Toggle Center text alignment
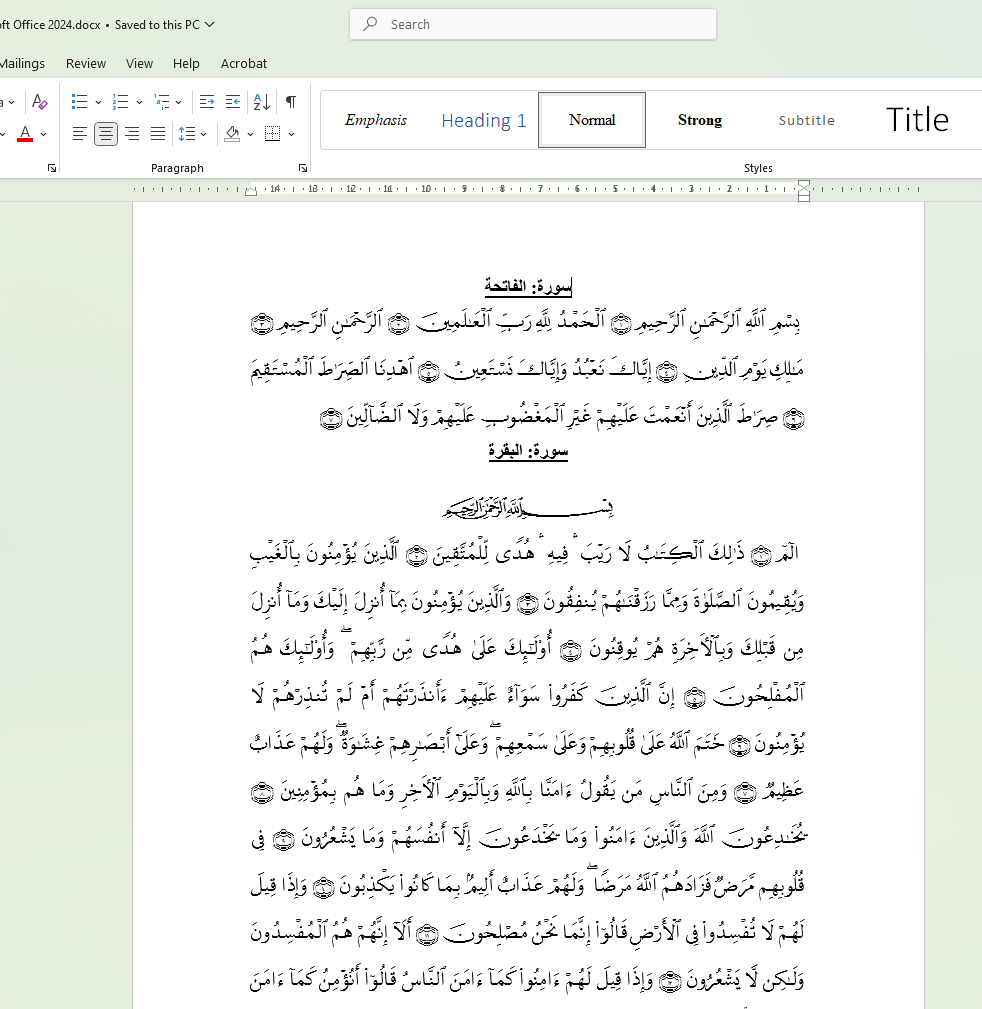This screenshot has width=982, height=1009. (x=106, y=134)
